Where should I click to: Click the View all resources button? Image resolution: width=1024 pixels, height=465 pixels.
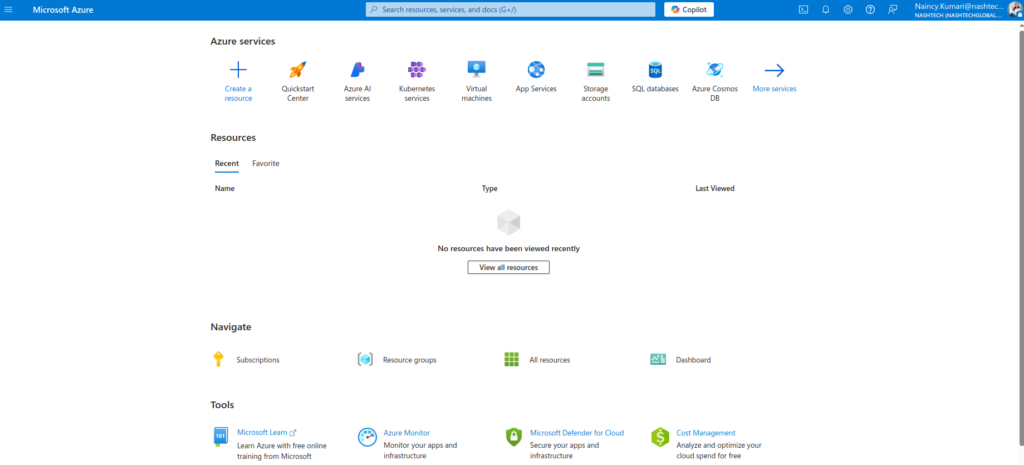click(x=508, y=268)
